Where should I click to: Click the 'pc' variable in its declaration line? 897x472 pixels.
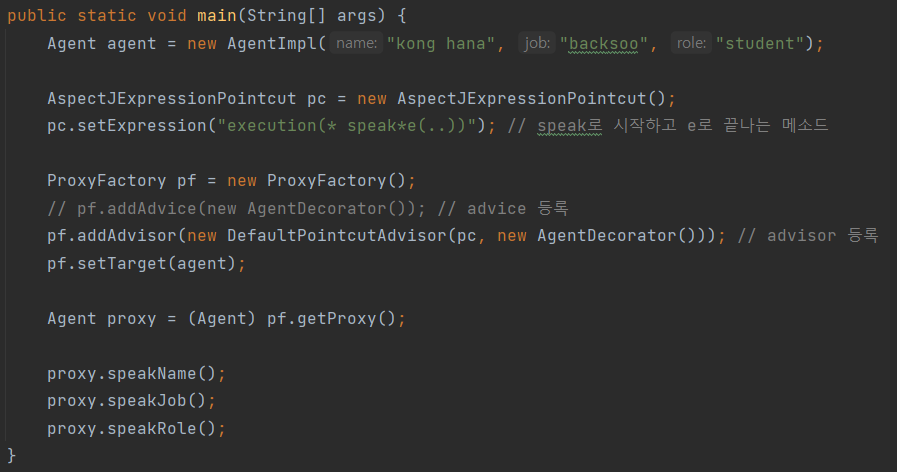pyautogui.click(x=316, y=98)
